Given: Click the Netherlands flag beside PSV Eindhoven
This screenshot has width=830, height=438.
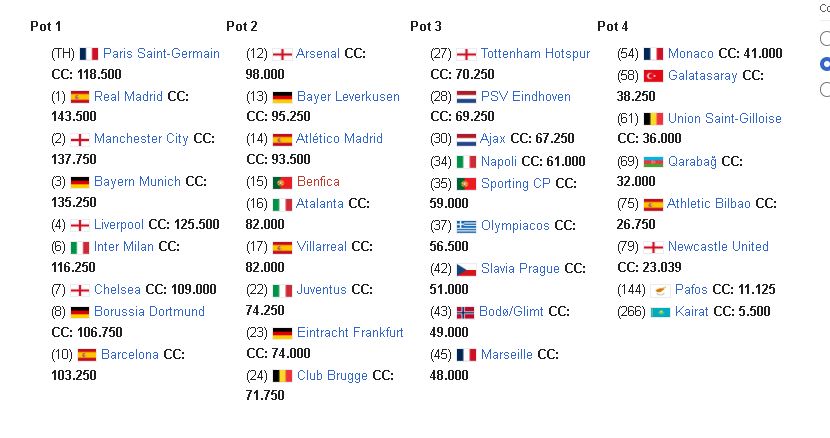Looking at the screenshot, I should pos(466,97).
